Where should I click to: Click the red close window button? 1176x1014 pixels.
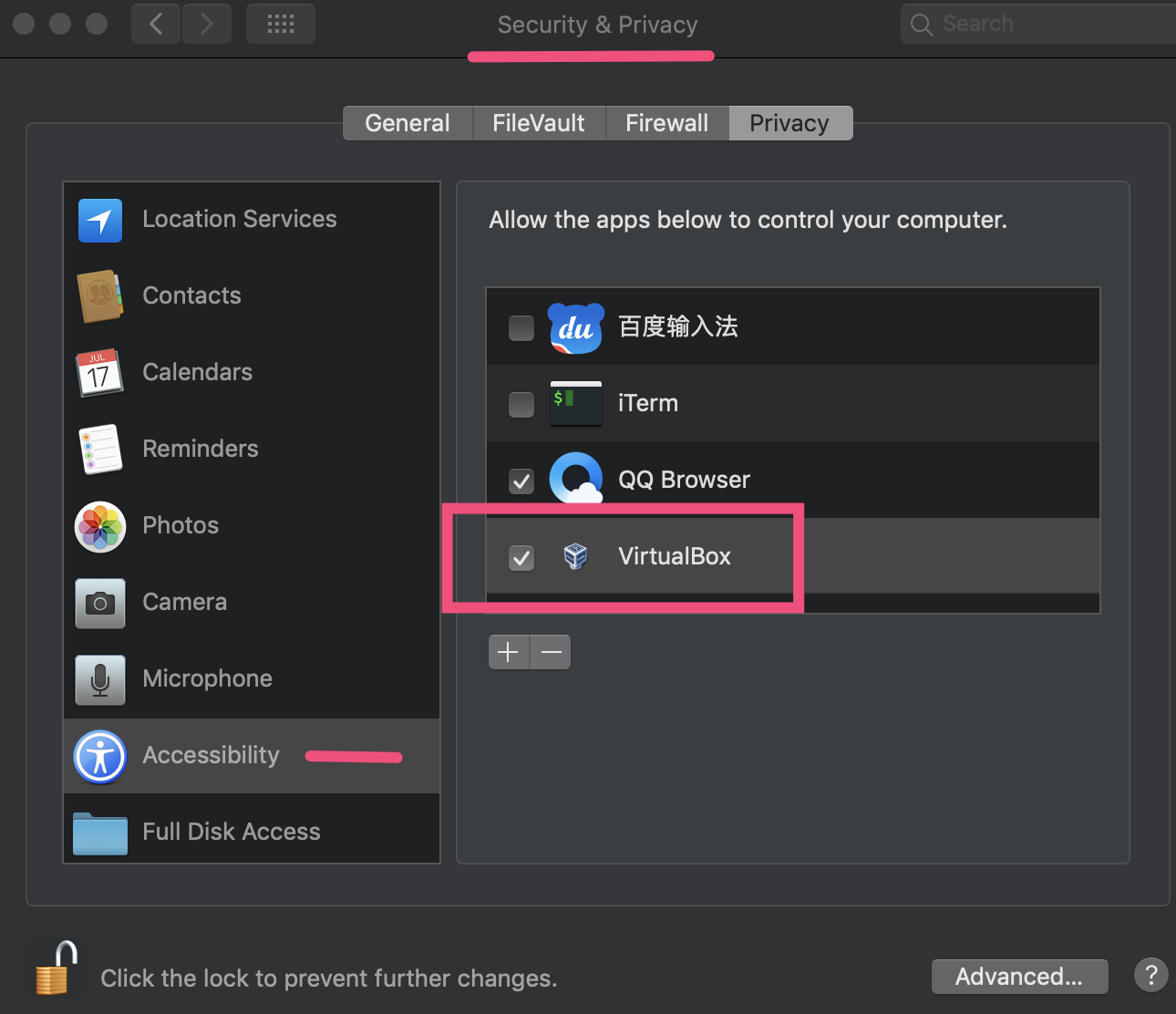coord(25,24)
